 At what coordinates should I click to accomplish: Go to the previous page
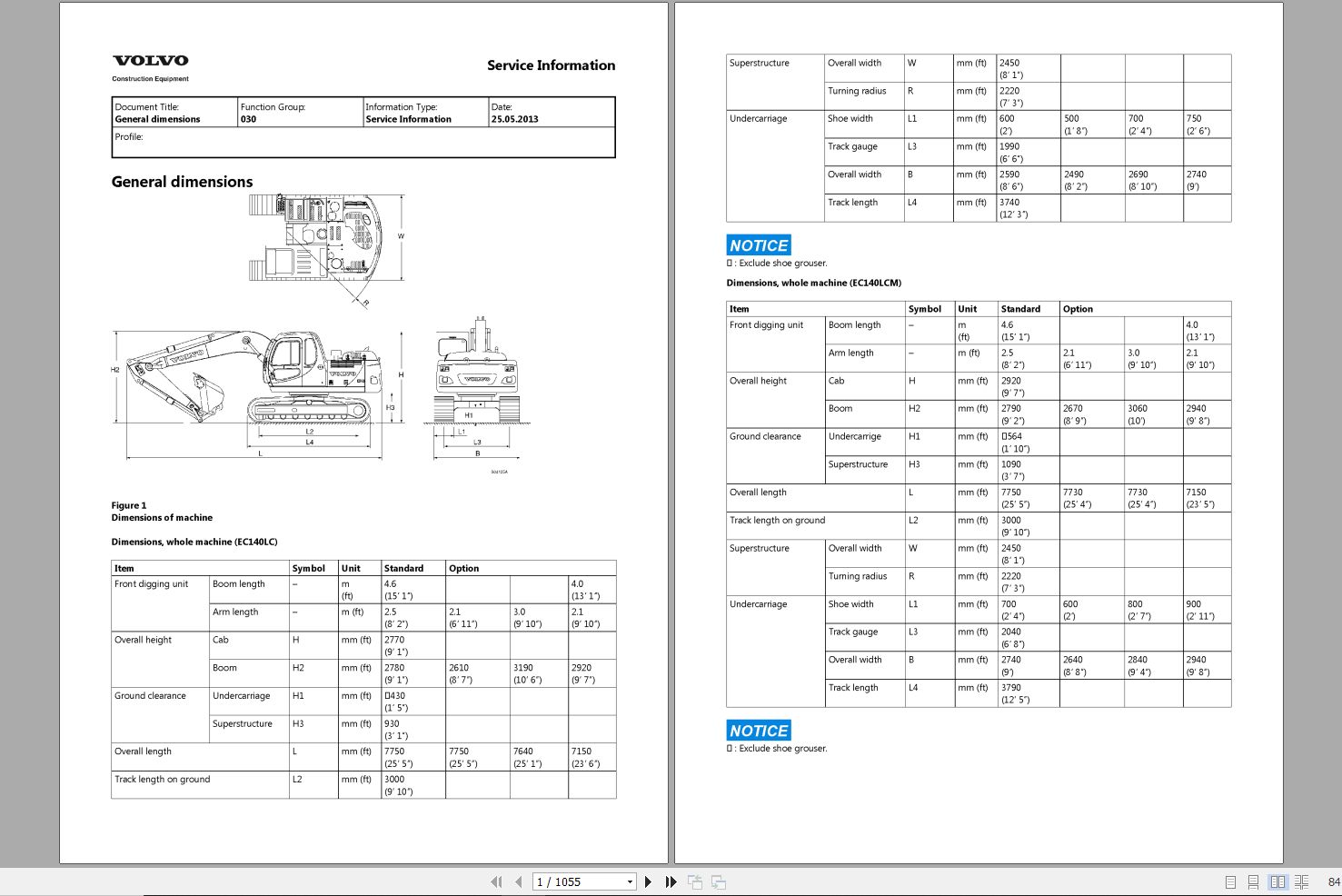[x=519, y=881]
